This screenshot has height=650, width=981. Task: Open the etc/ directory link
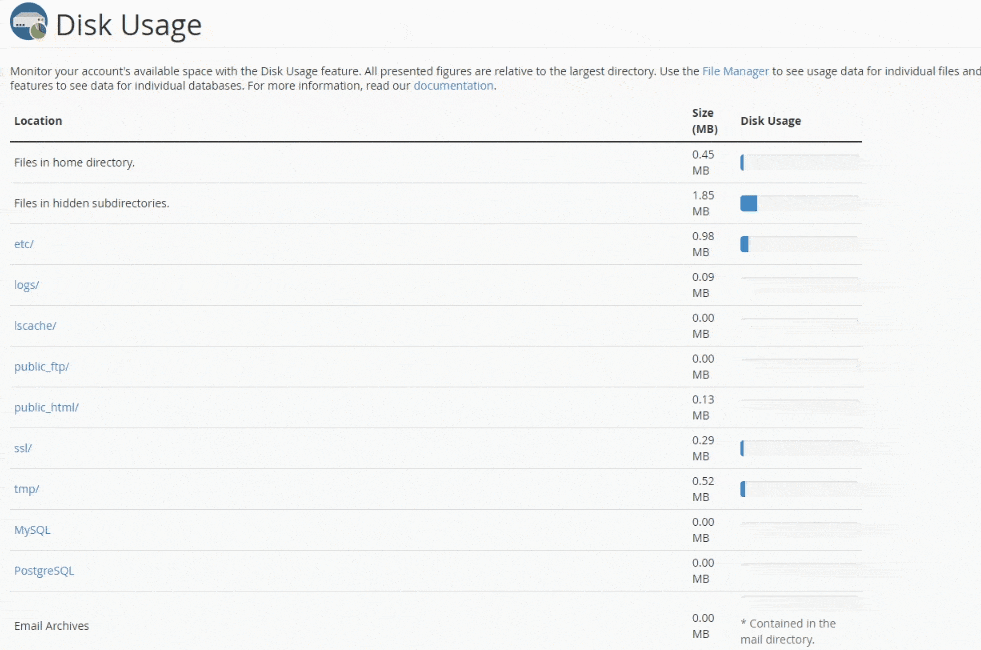(x=24, y=244)
